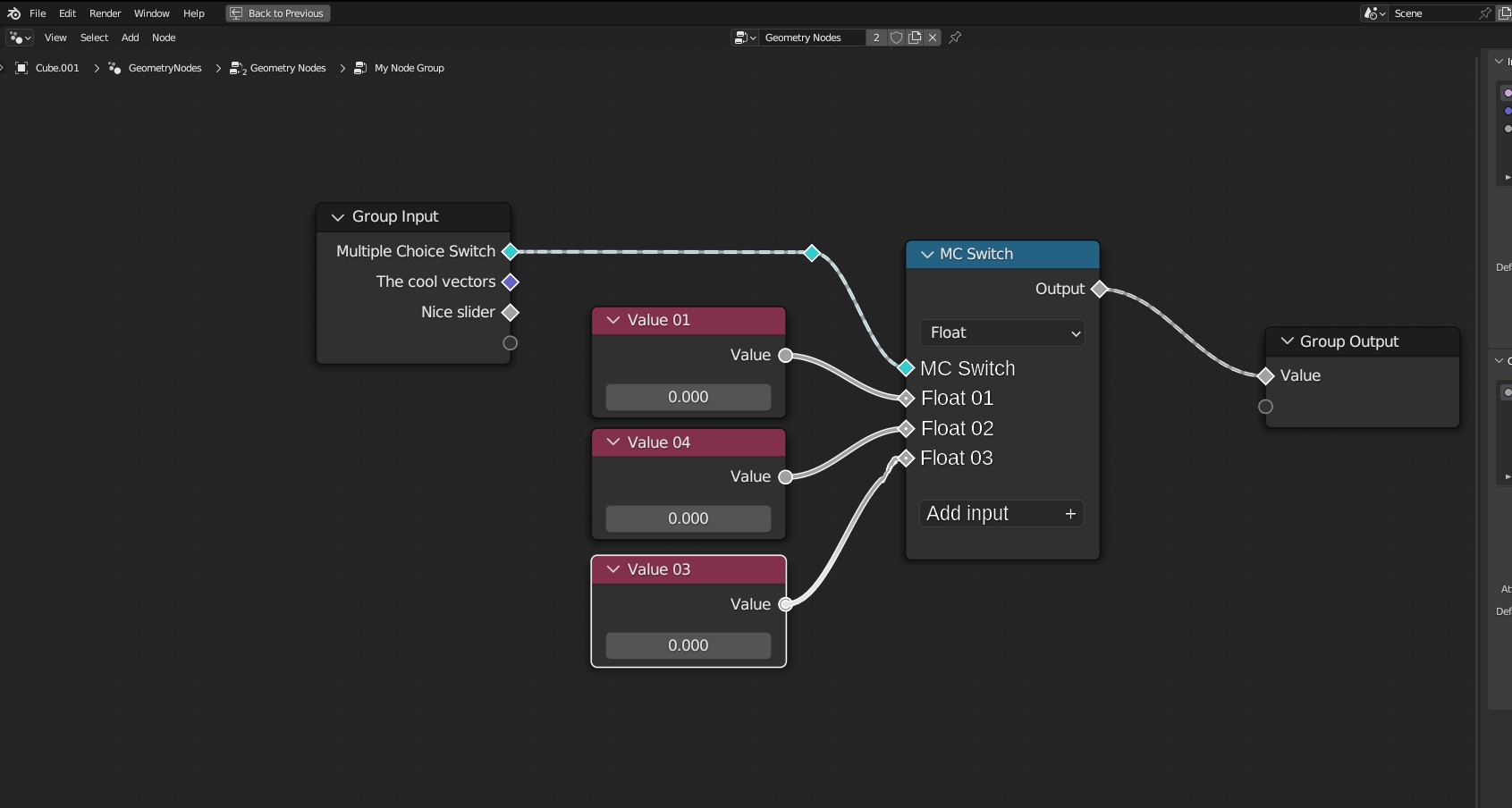
Task: Toggle the node tree pin icon
Action: coord(955,38)
